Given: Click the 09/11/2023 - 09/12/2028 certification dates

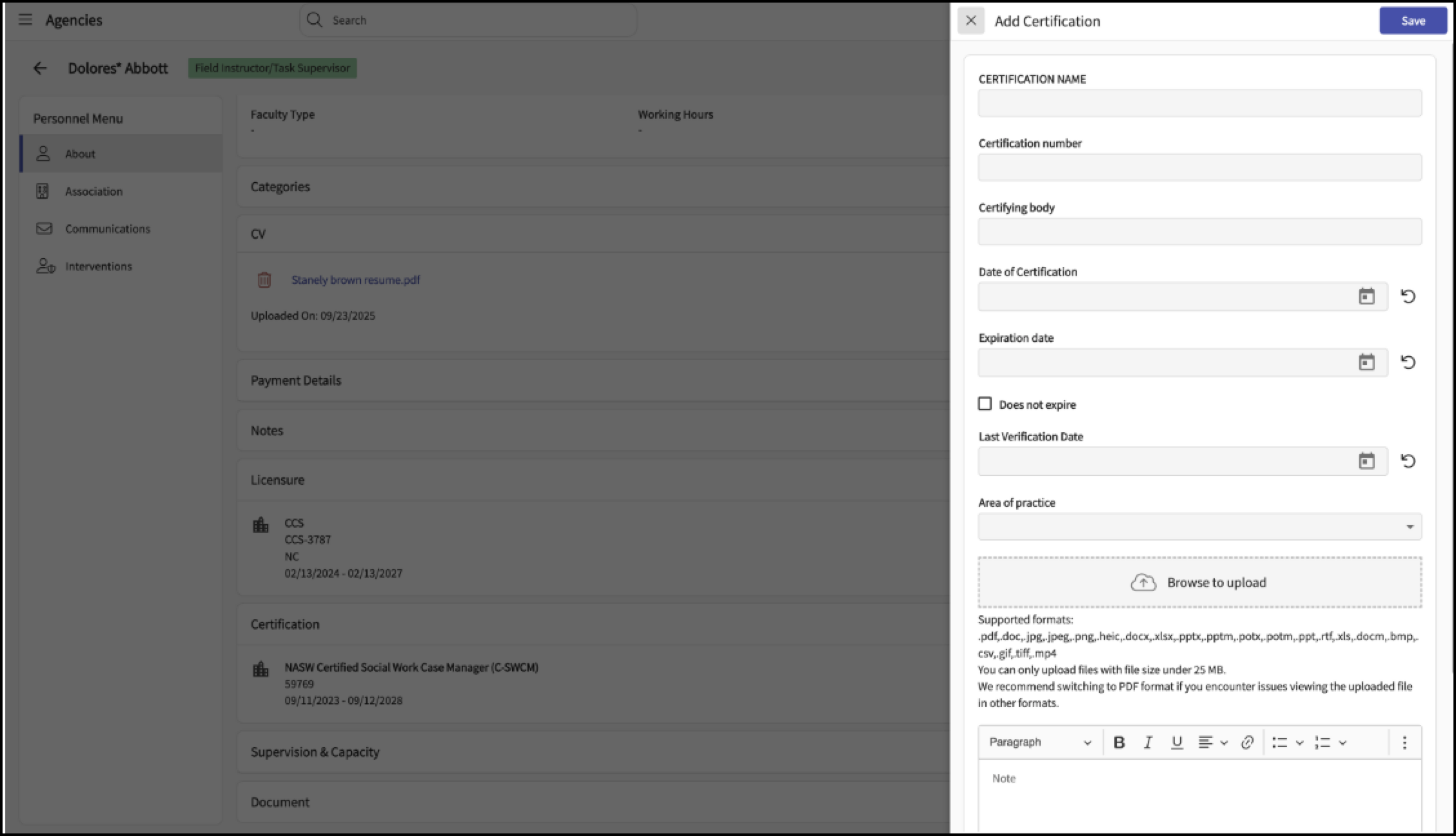Looking at the screenshot, I should (344, 700).
